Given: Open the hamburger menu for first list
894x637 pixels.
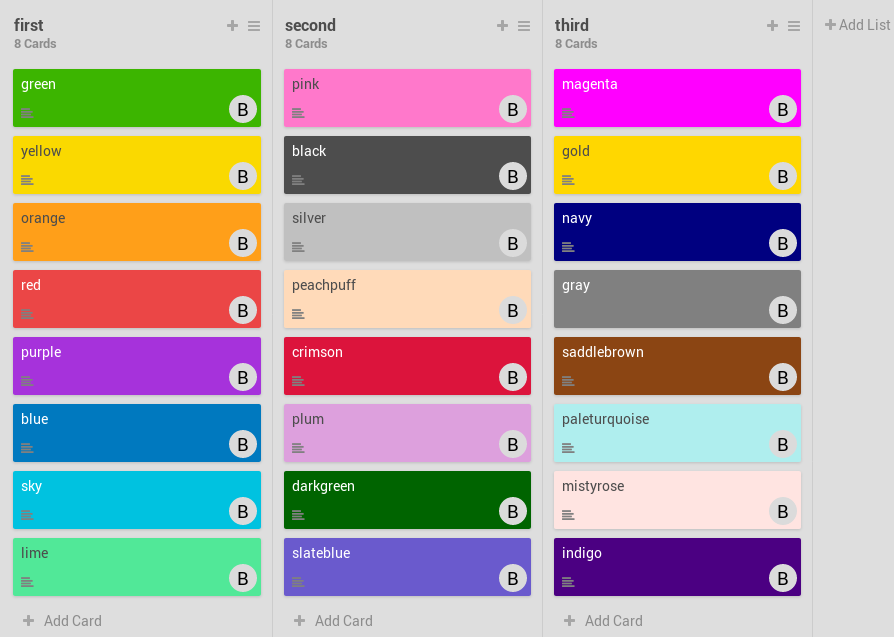Looking at the screenshot, I should tap(254, 26).
